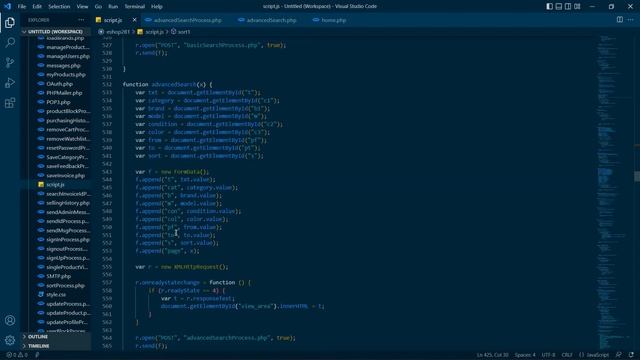The width and height of the screenshot is (640, 360).
Task: Open the Run menu
Action: pyautogui.click(x=113, y=7)
